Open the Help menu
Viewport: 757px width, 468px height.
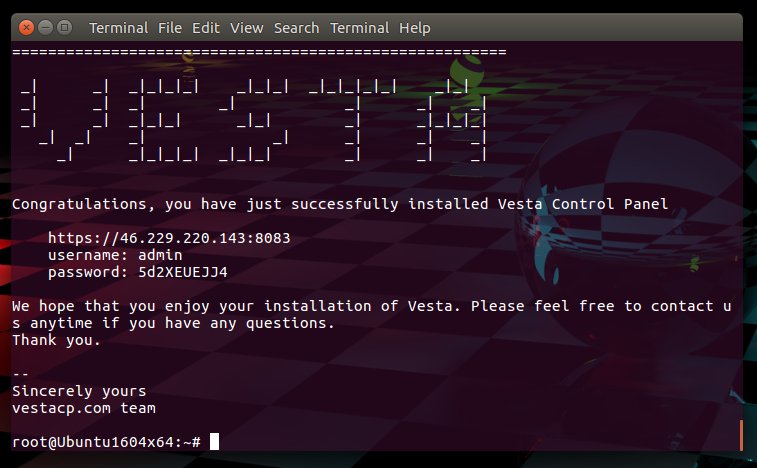[415, 28]
